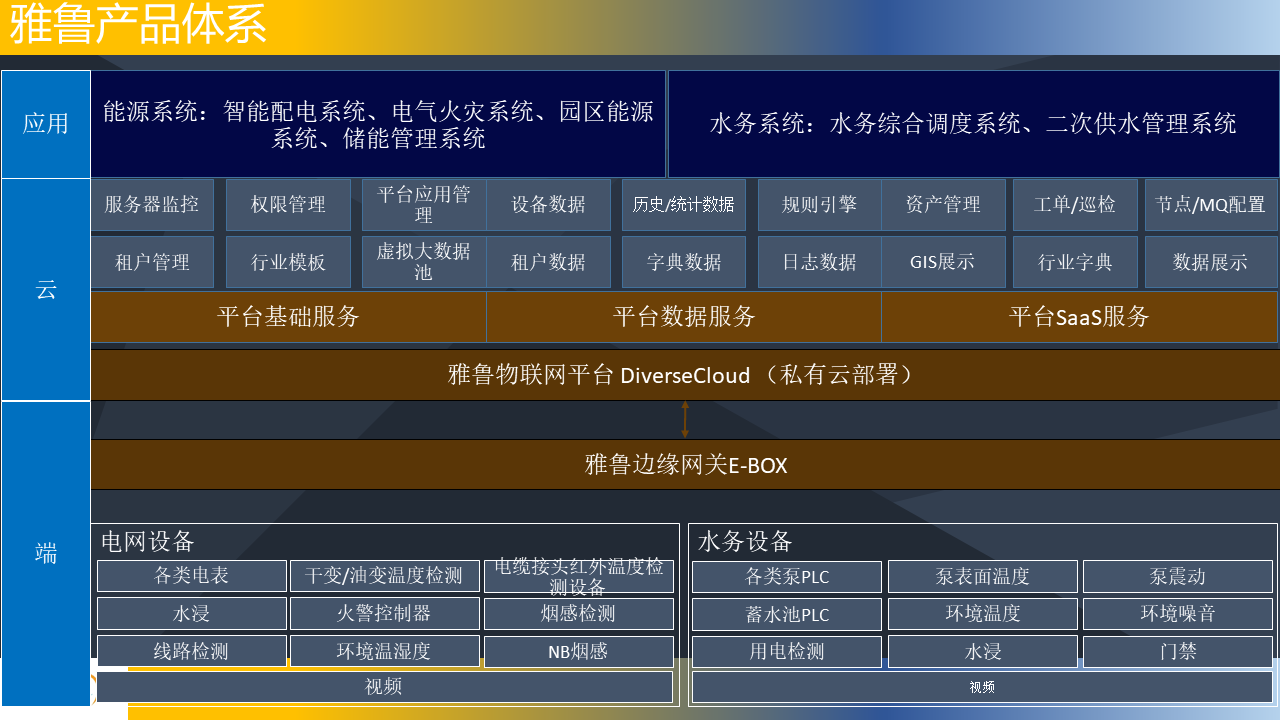This screenshot has width=1280, height=720.
Task: Select the 租户数据 box
Action: (548, 262)
